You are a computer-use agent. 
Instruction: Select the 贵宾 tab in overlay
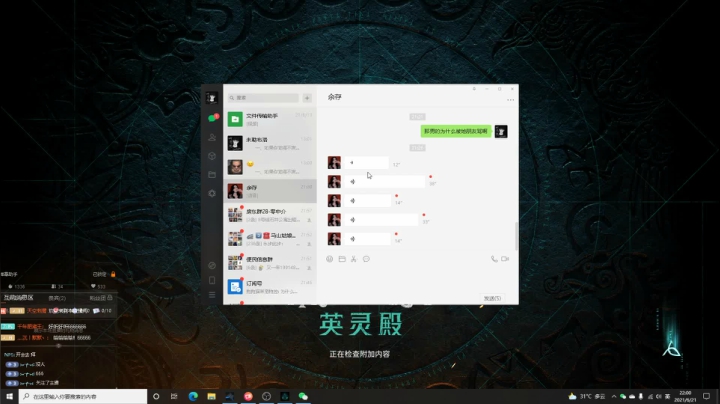tap(57, 298)
